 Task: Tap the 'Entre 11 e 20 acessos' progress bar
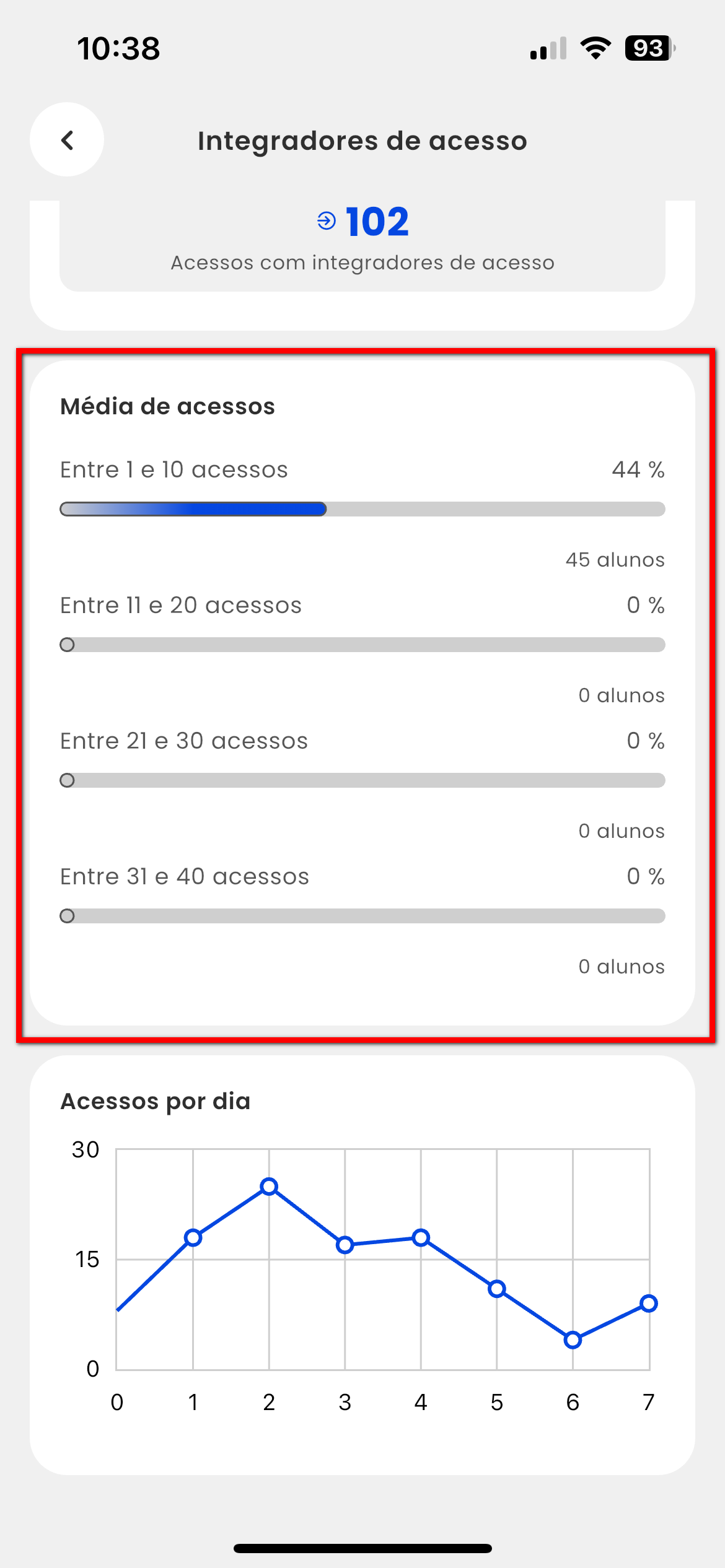point(362,645)
